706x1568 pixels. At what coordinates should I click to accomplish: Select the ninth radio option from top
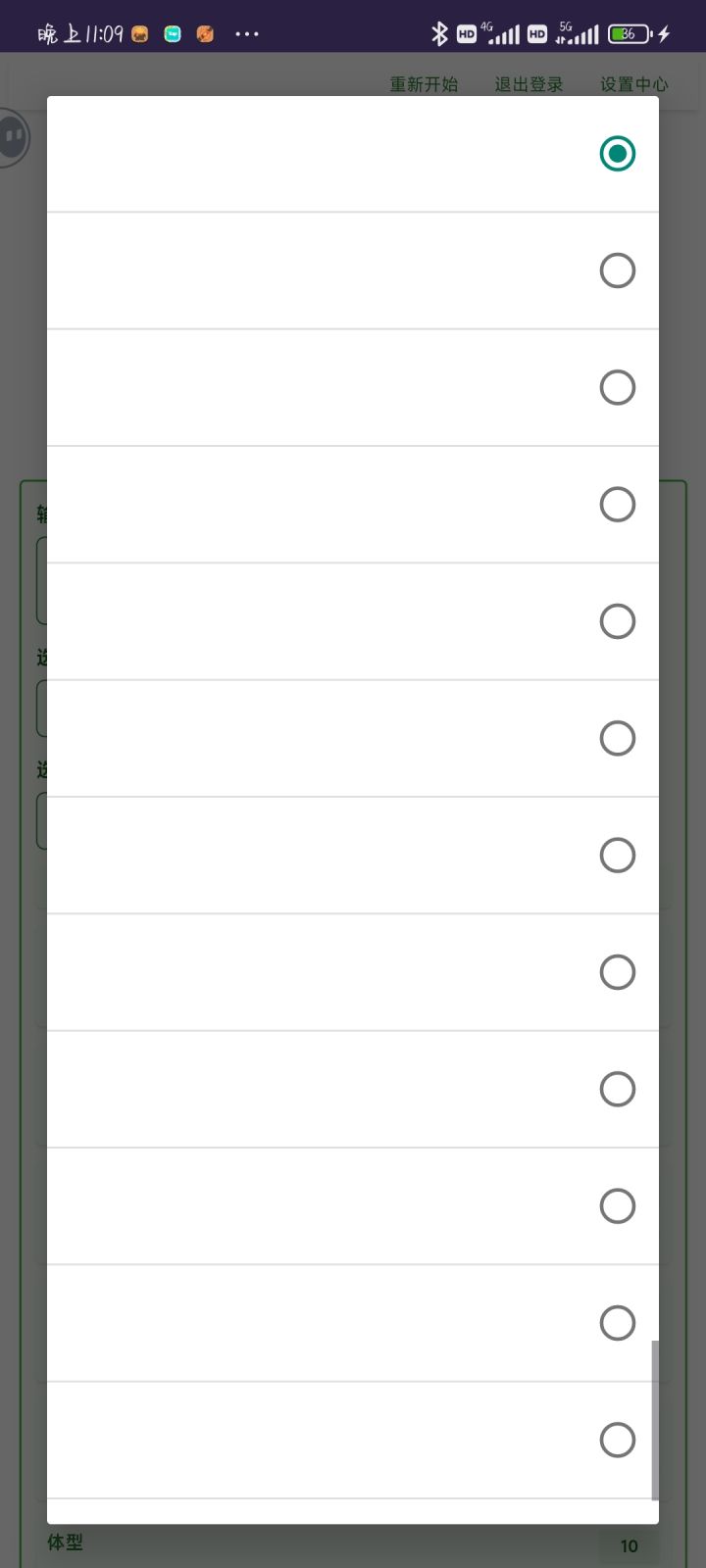pos(617,1089)
